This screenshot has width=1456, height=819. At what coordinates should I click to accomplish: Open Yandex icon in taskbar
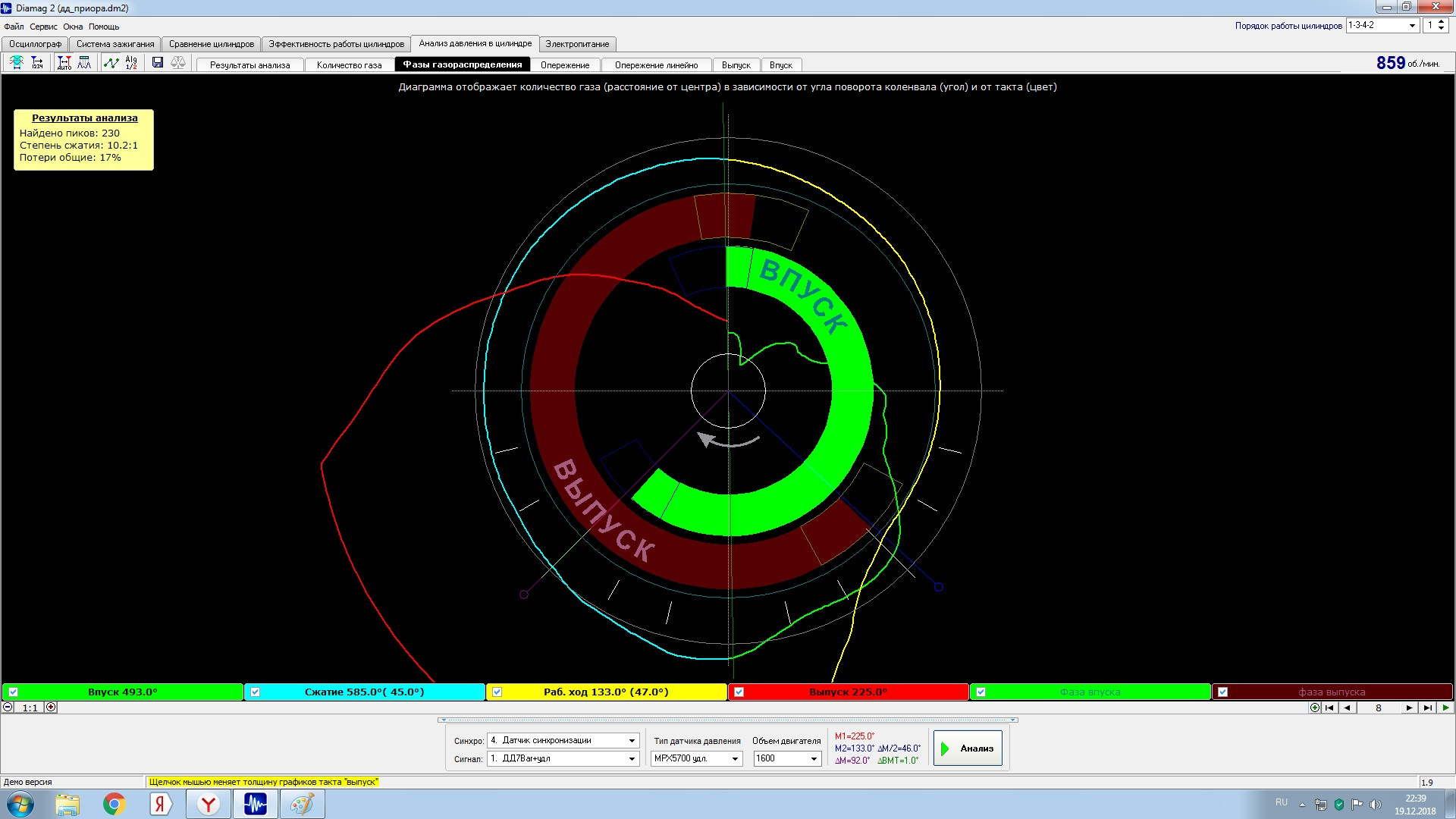[x=160, y=805]
